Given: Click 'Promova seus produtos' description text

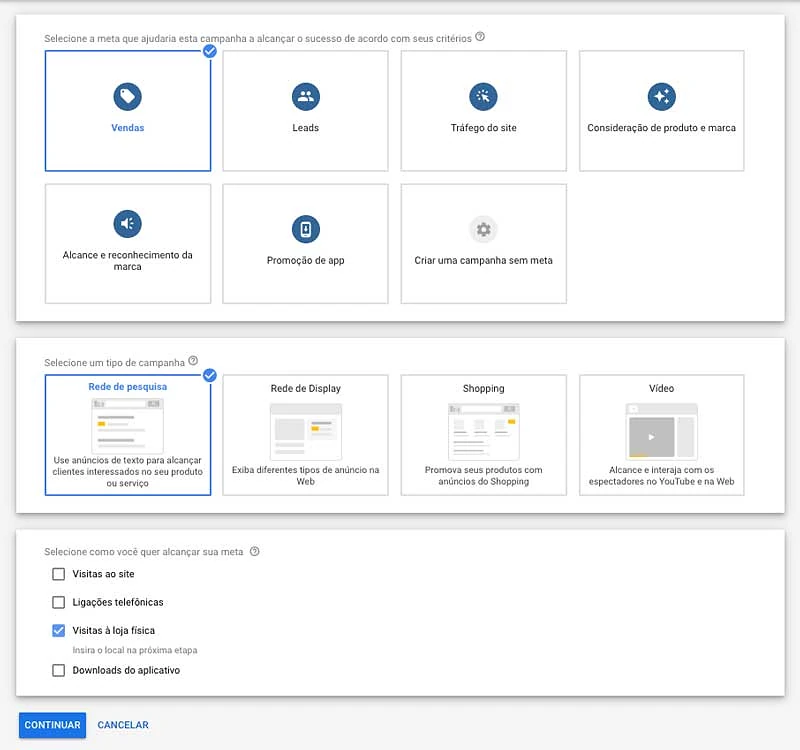Looking at the screenshot, I should point(483,476).
